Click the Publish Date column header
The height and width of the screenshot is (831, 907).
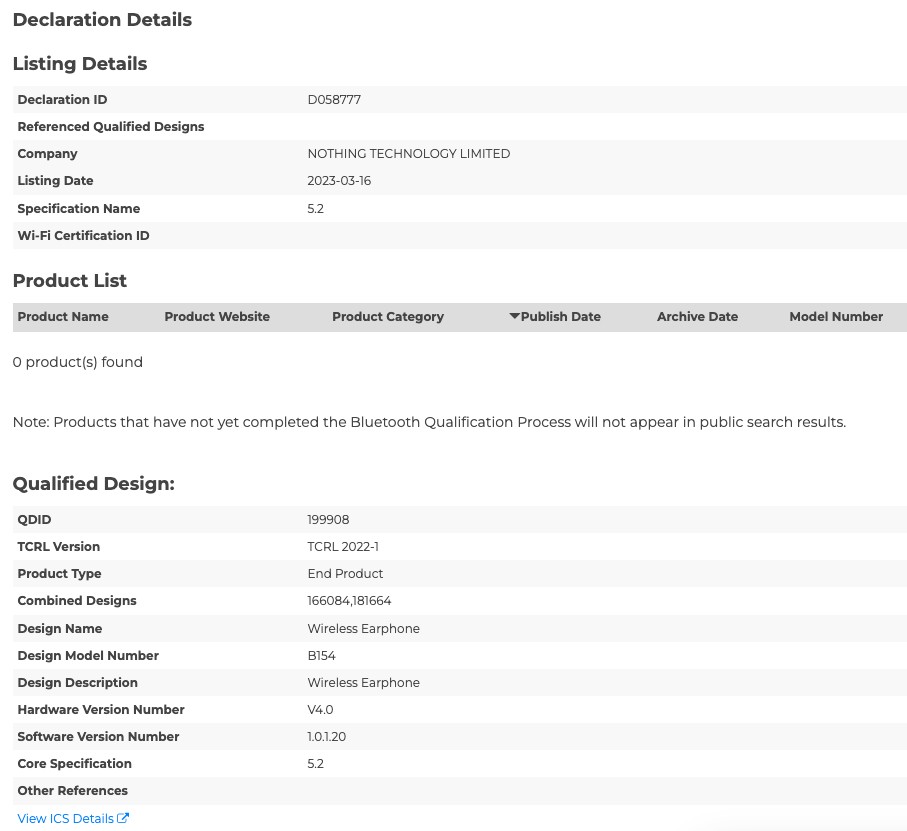(560, 317)
